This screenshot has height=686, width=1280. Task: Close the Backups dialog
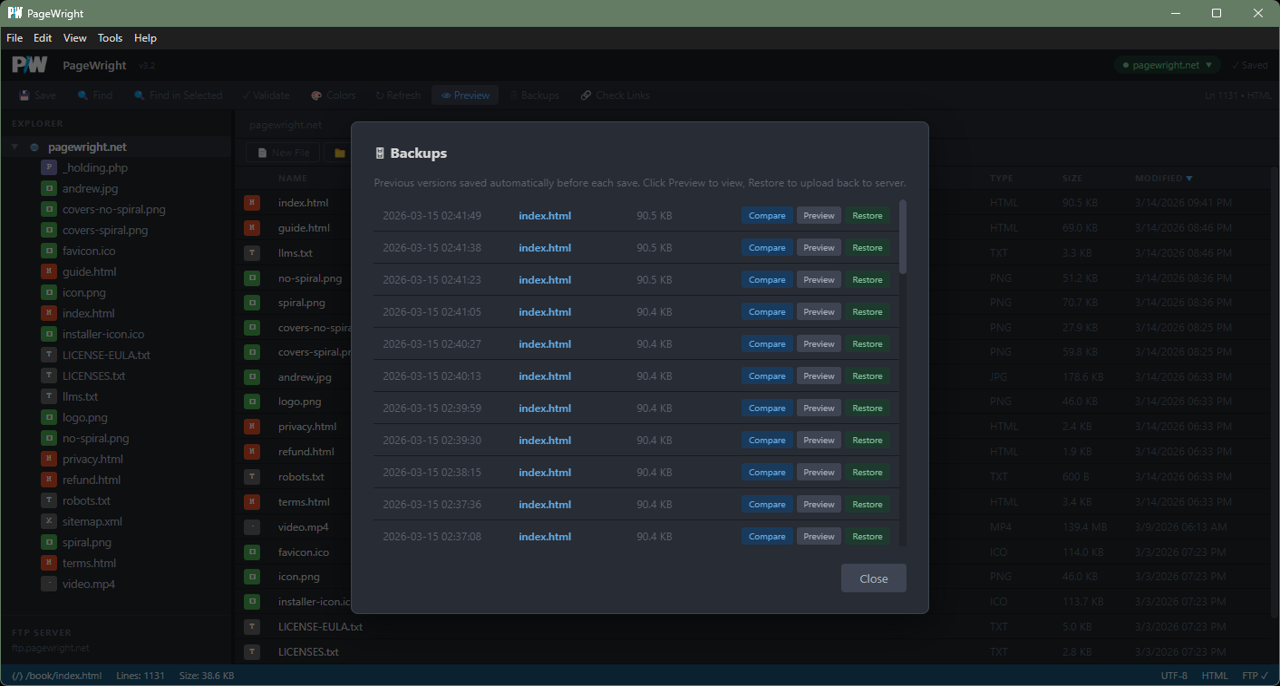[x=872, y=578]
